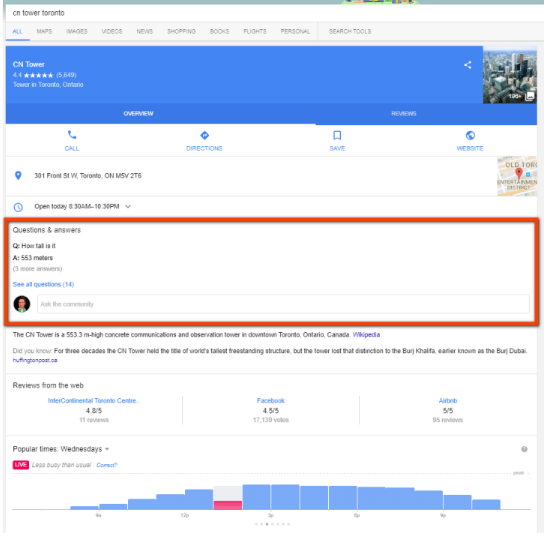Click the clock icon next to hours
This screenshot has height=552, width=555.
coord(18,207)
